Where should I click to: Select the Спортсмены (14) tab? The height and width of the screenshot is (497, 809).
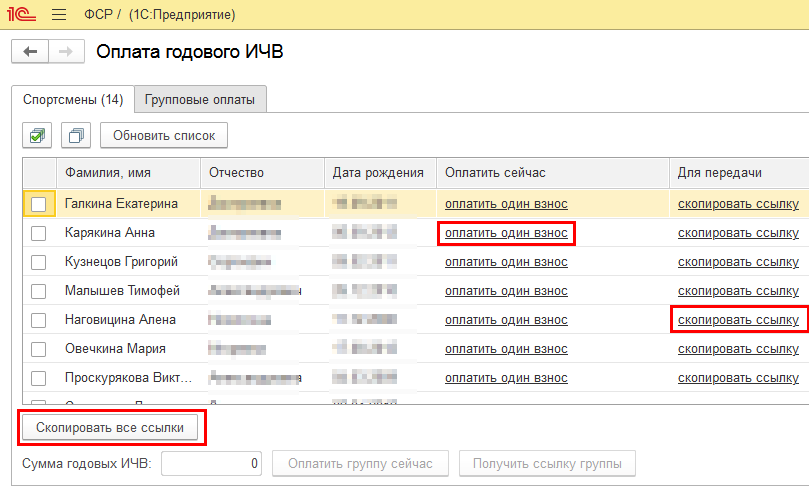72,100
